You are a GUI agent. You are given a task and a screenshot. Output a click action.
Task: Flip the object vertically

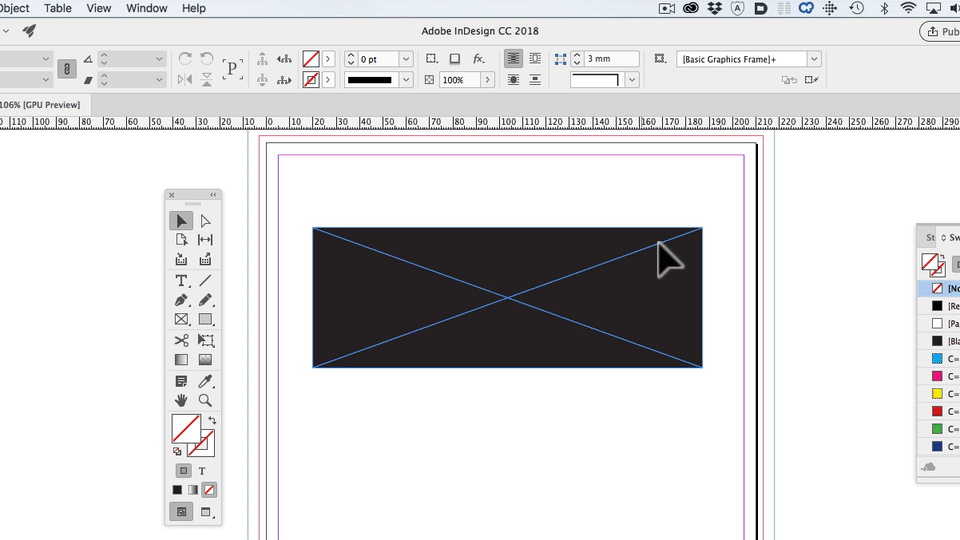pos(207,80)
